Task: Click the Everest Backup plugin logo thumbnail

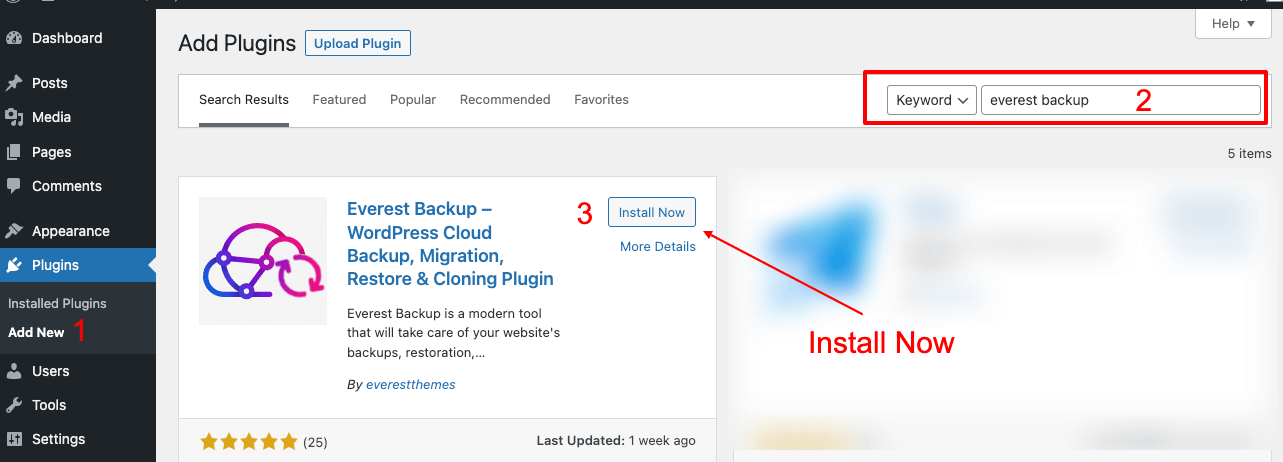Action: click(263, 261)
